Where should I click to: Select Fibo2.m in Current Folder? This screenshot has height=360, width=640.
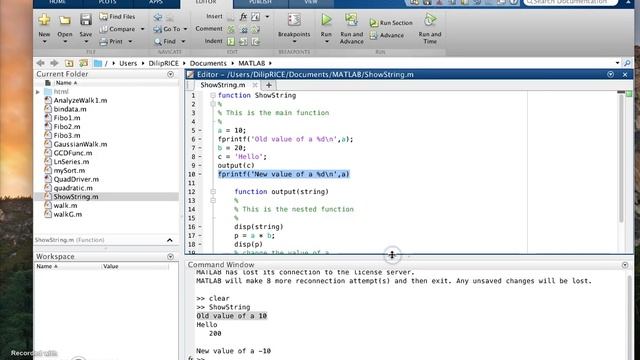point(67,127)
